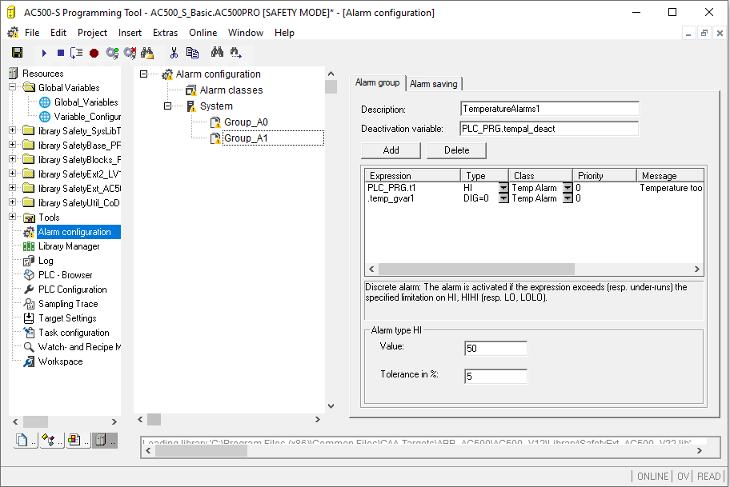This screenshot has height=487, width=730.
Task: Collapse the System node in alarm tree
Action: pos(166,106)
